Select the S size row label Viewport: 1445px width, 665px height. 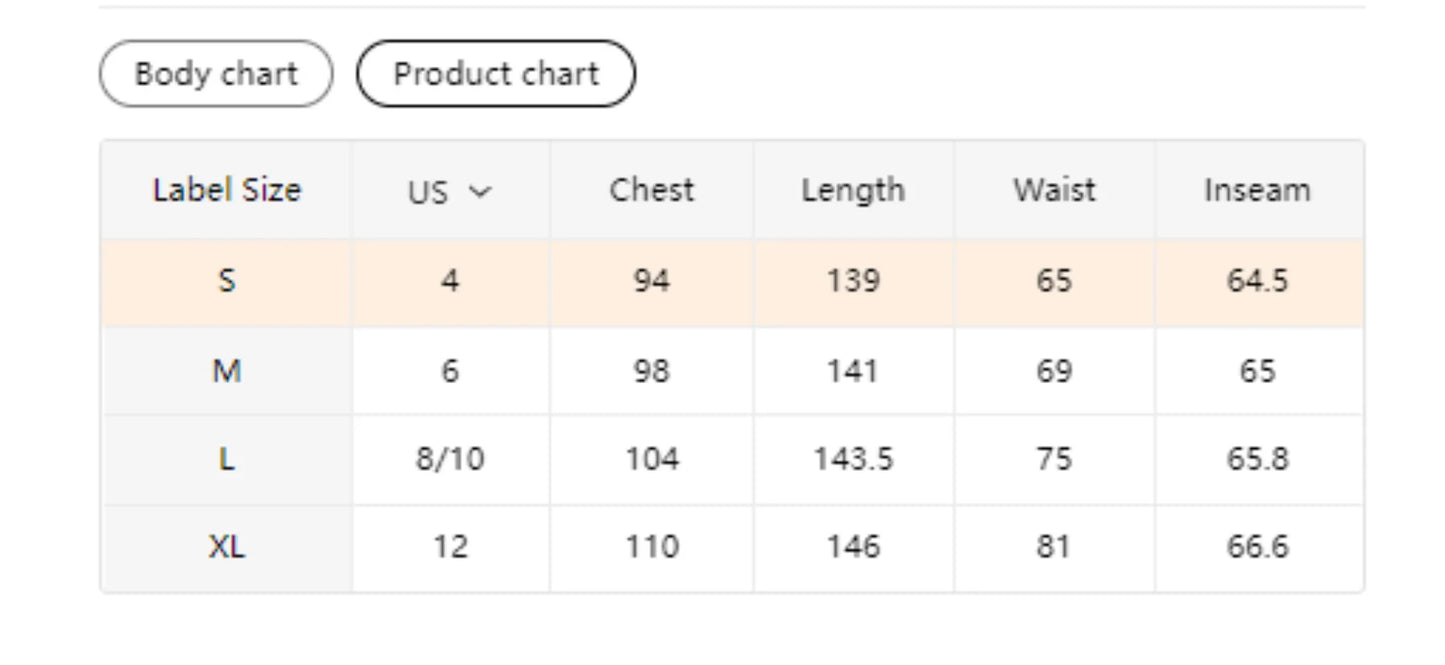[227, 281]
